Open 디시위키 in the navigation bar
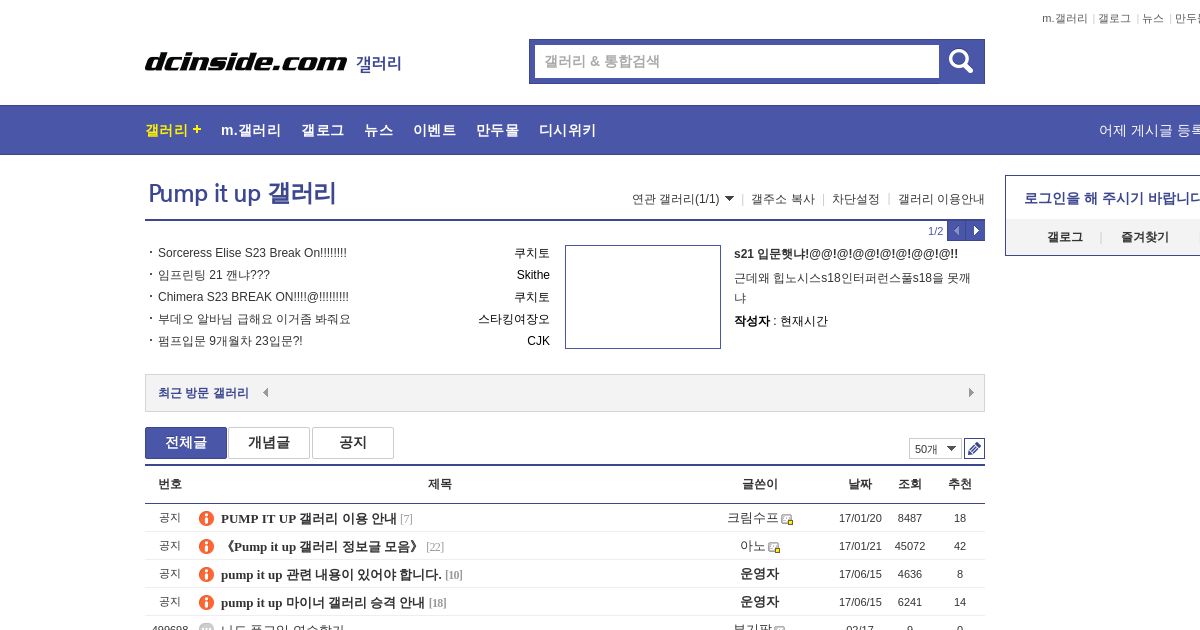The image size is (1200, 630). [x=567, y=130]
